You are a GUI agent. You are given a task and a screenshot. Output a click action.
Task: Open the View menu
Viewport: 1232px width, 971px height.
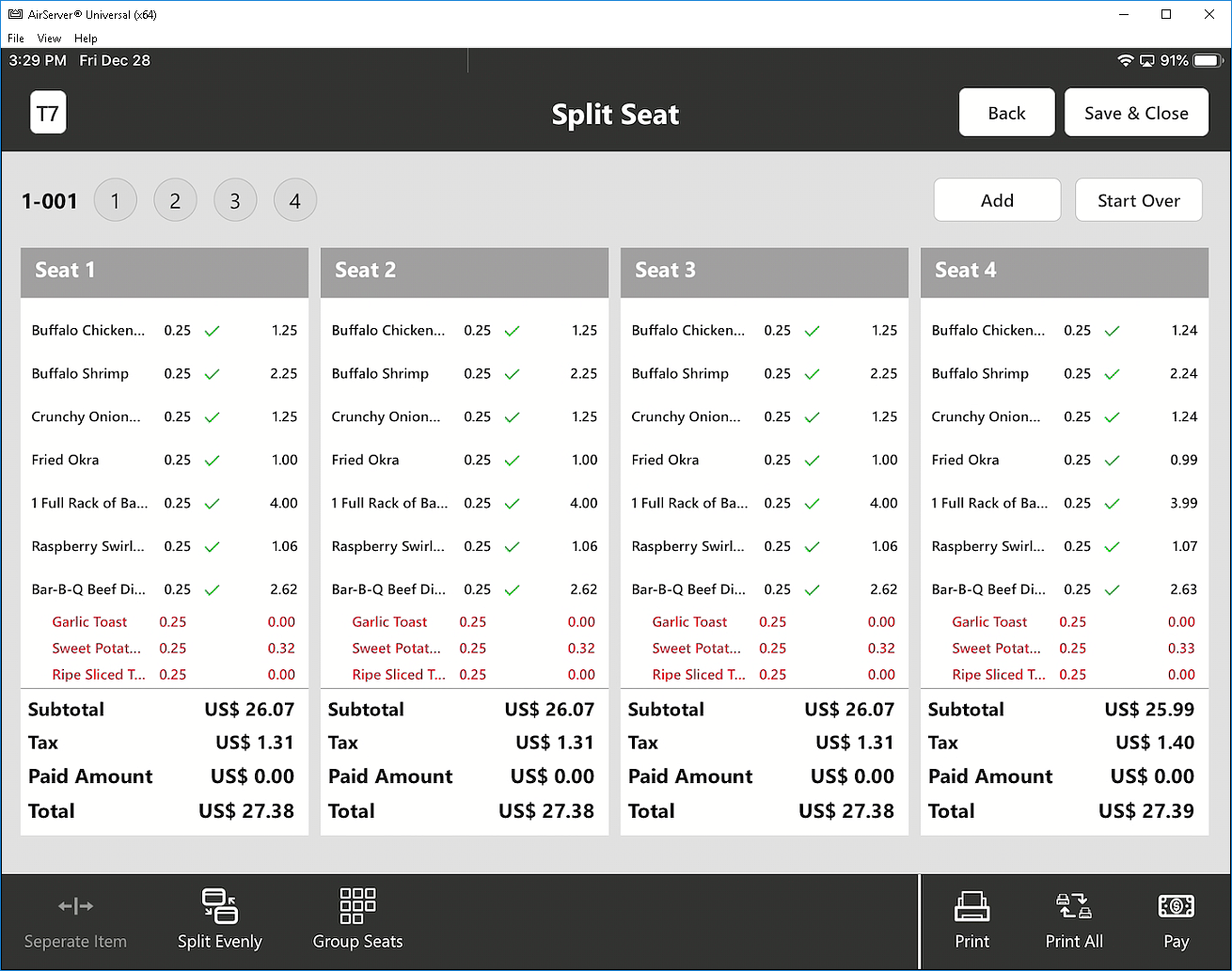49,39
